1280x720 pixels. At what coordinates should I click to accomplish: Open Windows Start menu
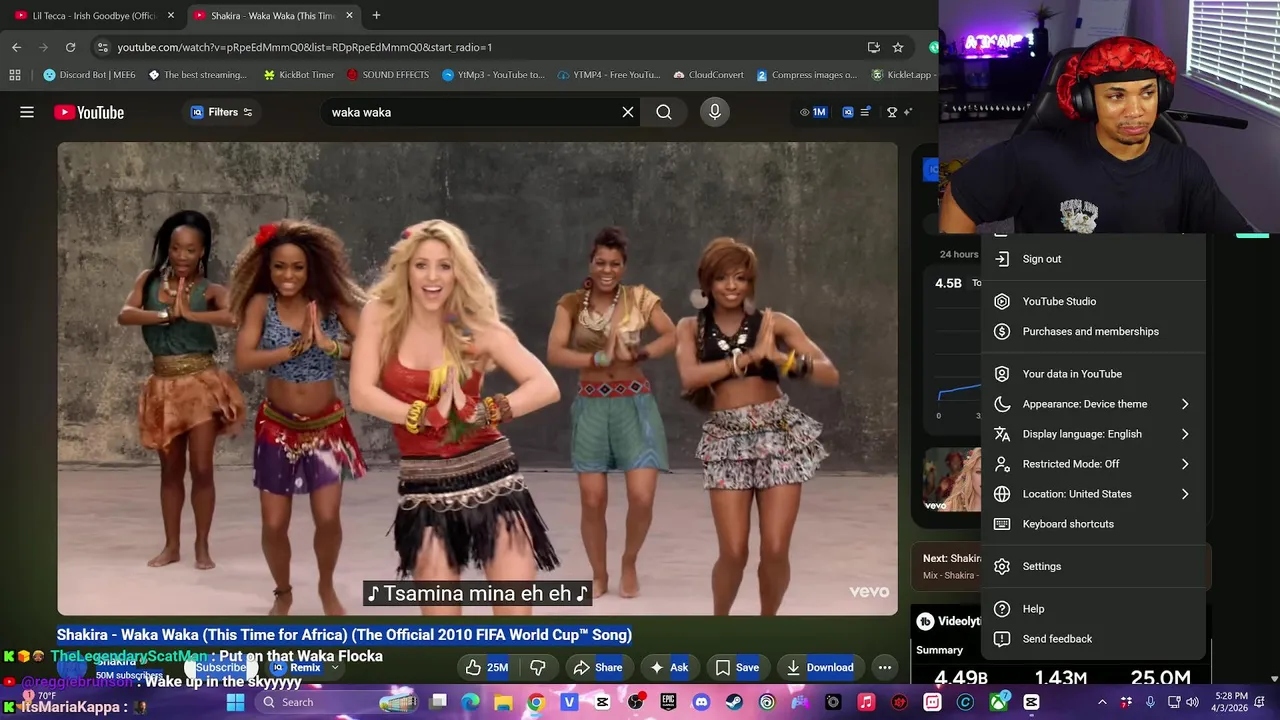point(235,702)
